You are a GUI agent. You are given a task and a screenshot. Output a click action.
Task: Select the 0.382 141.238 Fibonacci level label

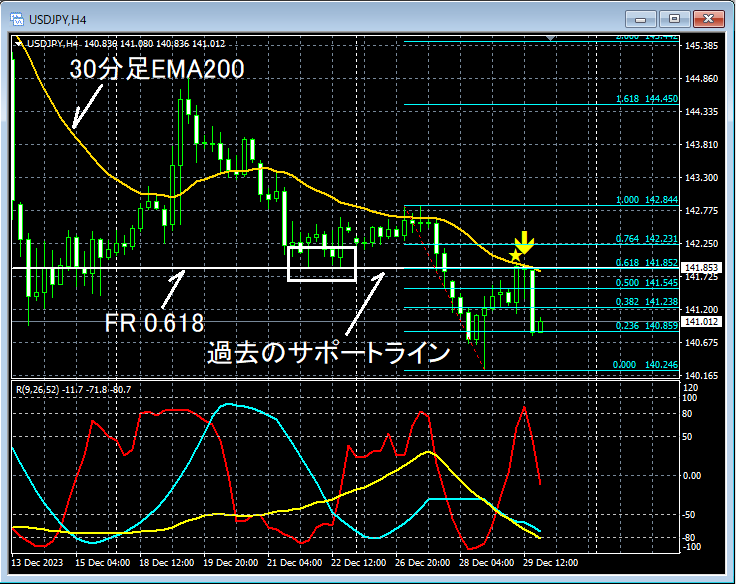tap(647, 302)
